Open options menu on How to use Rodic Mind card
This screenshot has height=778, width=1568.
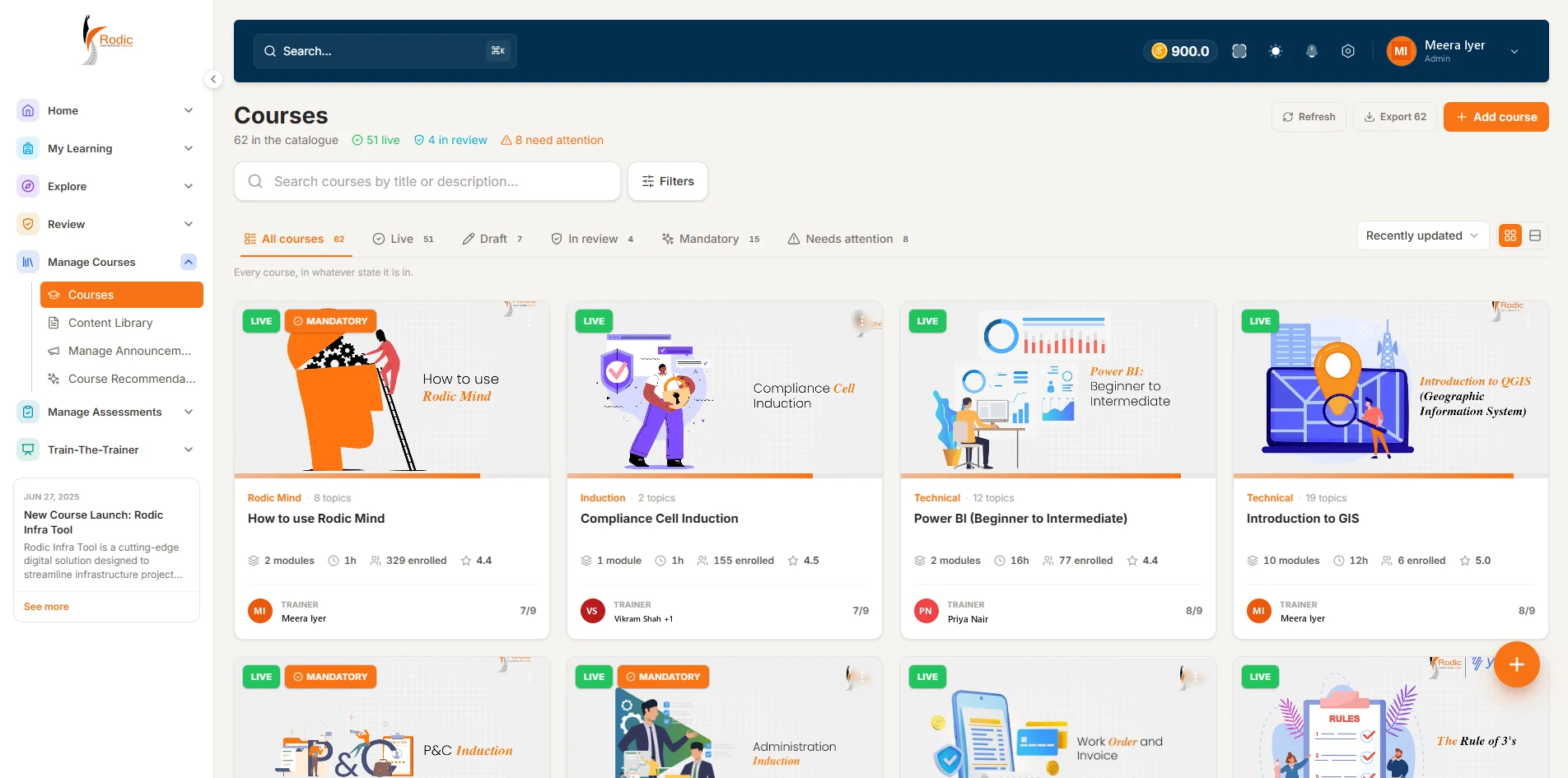click(x=530, y=321)
